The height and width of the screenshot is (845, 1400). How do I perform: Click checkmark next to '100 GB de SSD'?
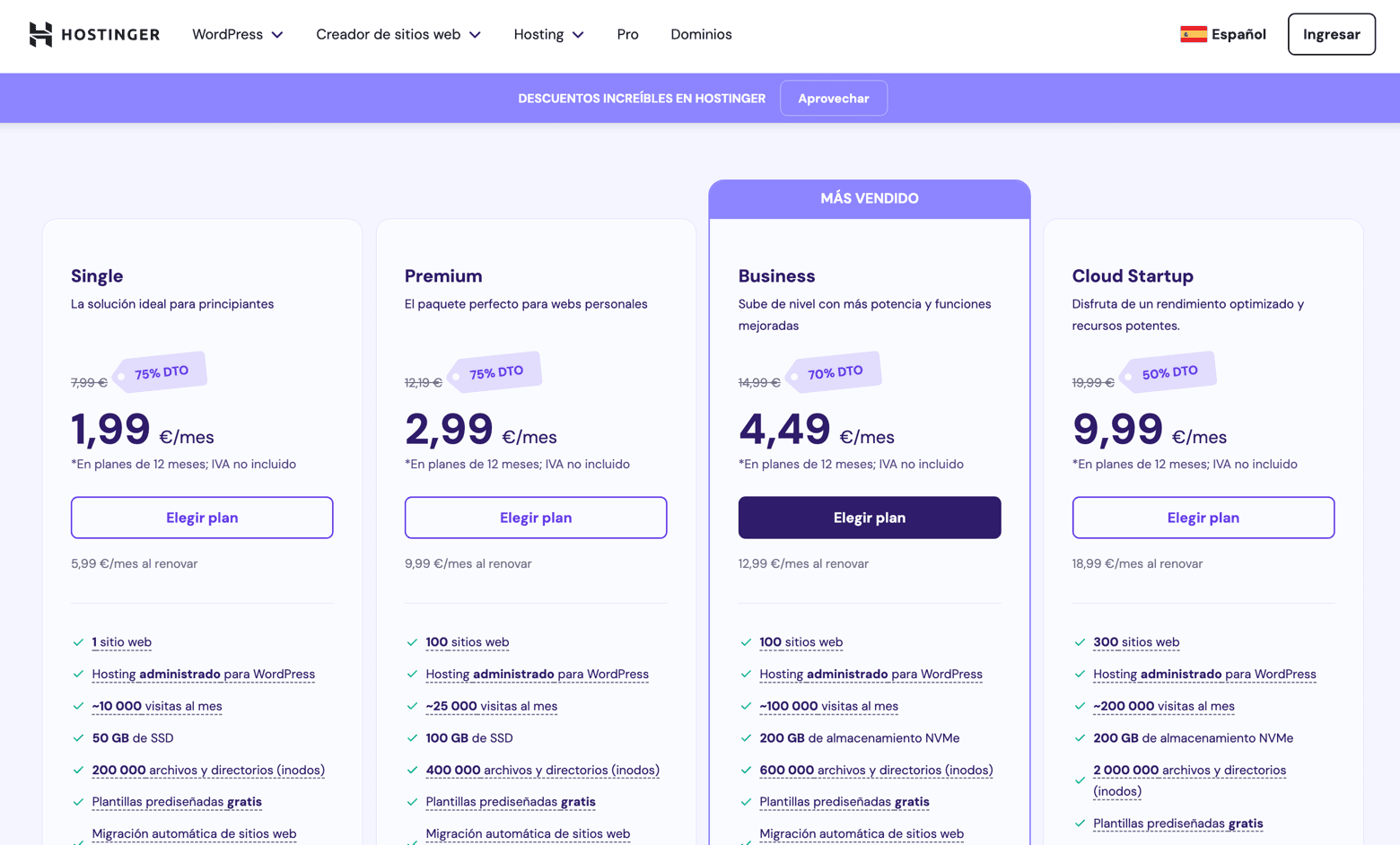[412, 738]
